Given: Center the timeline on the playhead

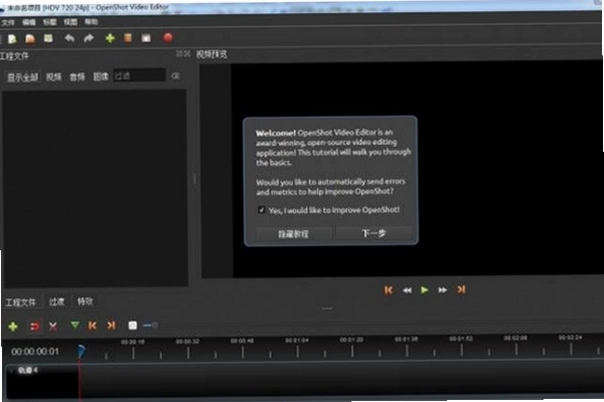Looking at the screenshot, I should [133, 325].
